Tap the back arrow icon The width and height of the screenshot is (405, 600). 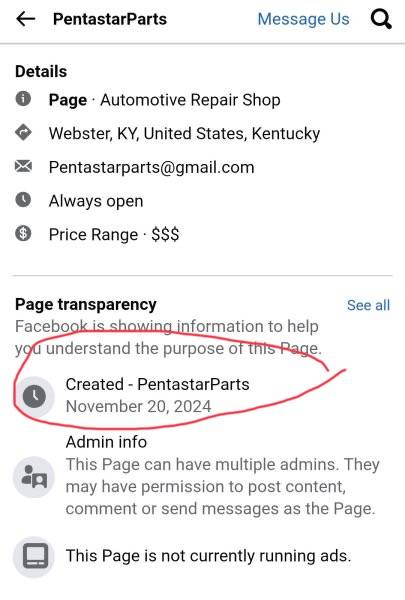coord(26,19)
